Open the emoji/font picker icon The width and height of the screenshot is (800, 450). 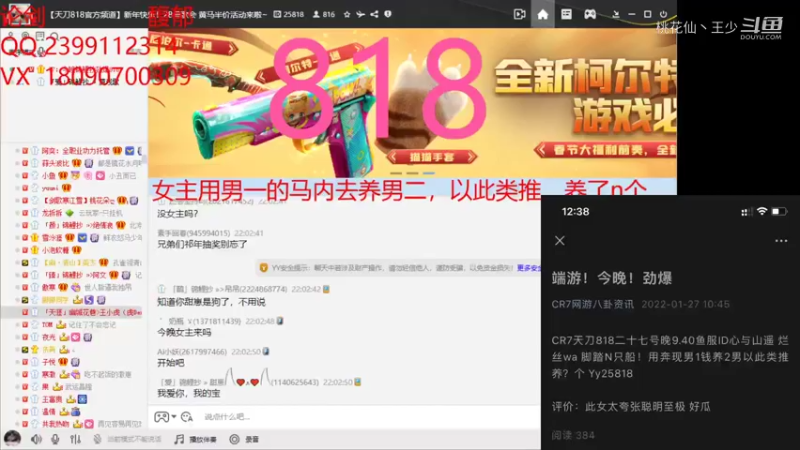[x=187, y=417]
